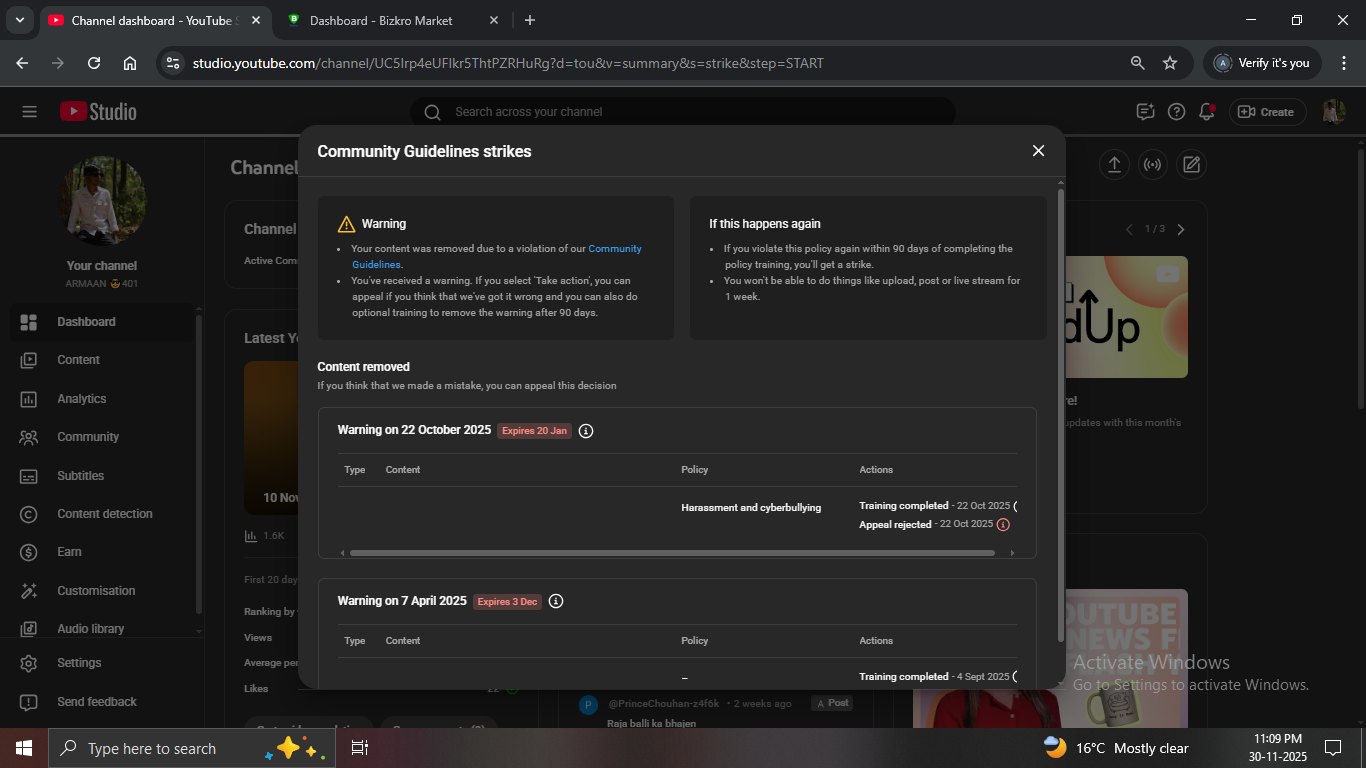The height and width of the screenshot is (768, 1366).
Task: Show next card with right chevron
Action: [1180, 230]
